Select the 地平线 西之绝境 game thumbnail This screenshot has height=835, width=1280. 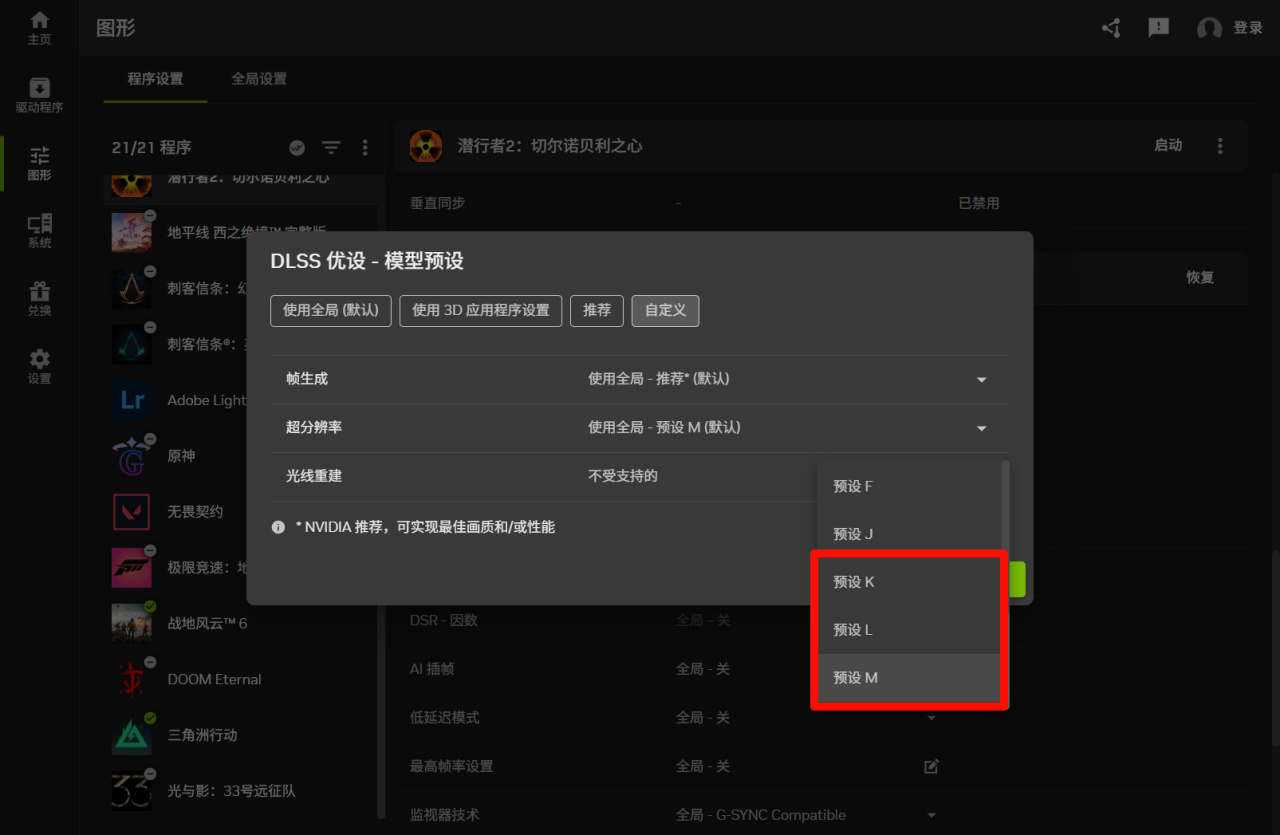(131, 232)
